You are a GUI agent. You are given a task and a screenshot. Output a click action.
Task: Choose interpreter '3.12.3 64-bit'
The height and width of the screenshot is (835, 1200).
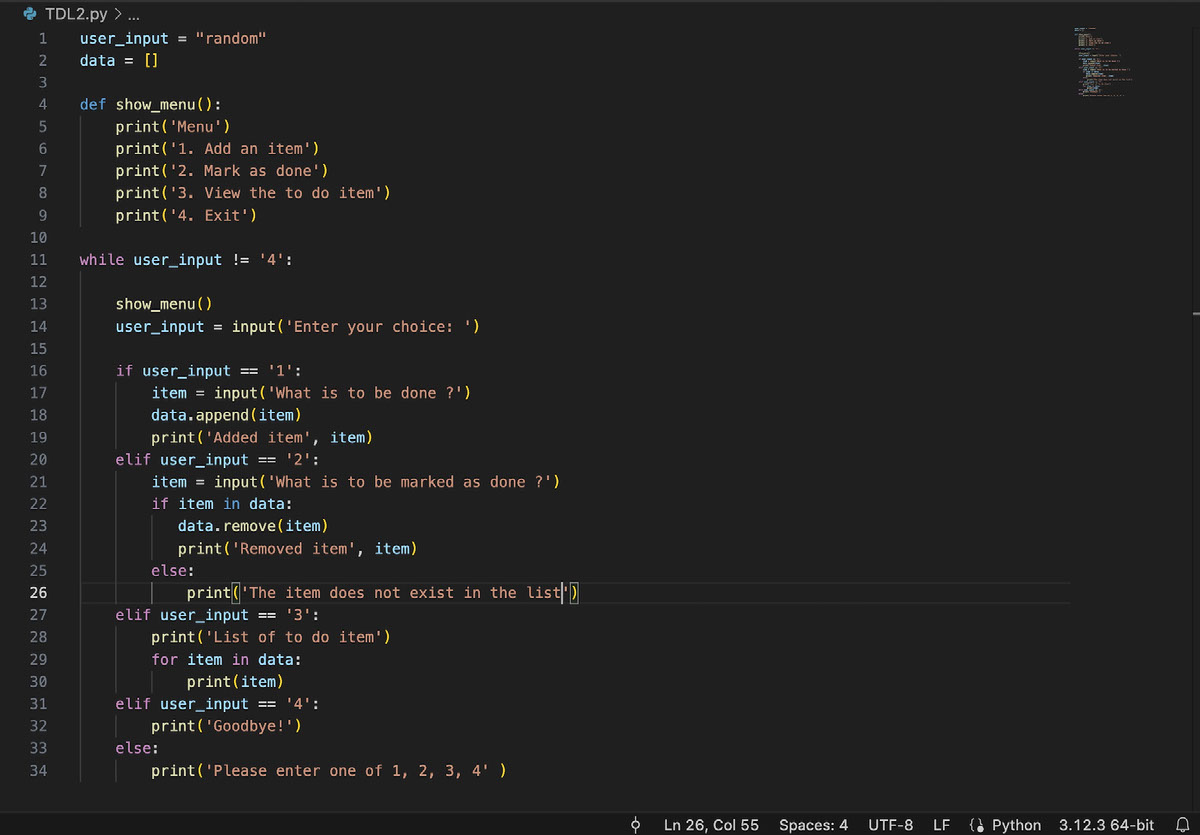pyautogui.click(x=1106, y=825)
